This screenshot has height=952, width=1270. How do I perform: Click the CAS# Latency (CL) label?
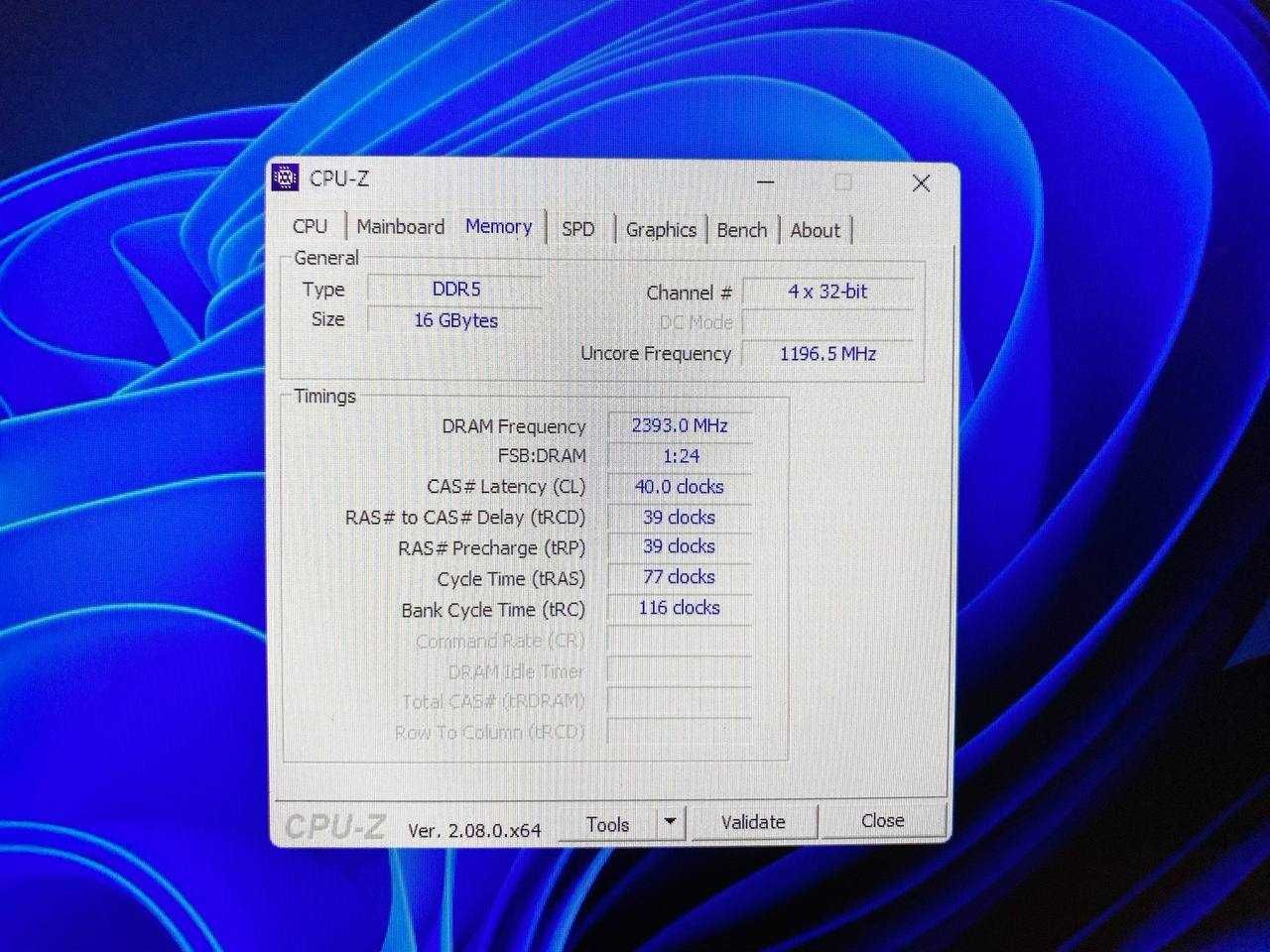506,487
